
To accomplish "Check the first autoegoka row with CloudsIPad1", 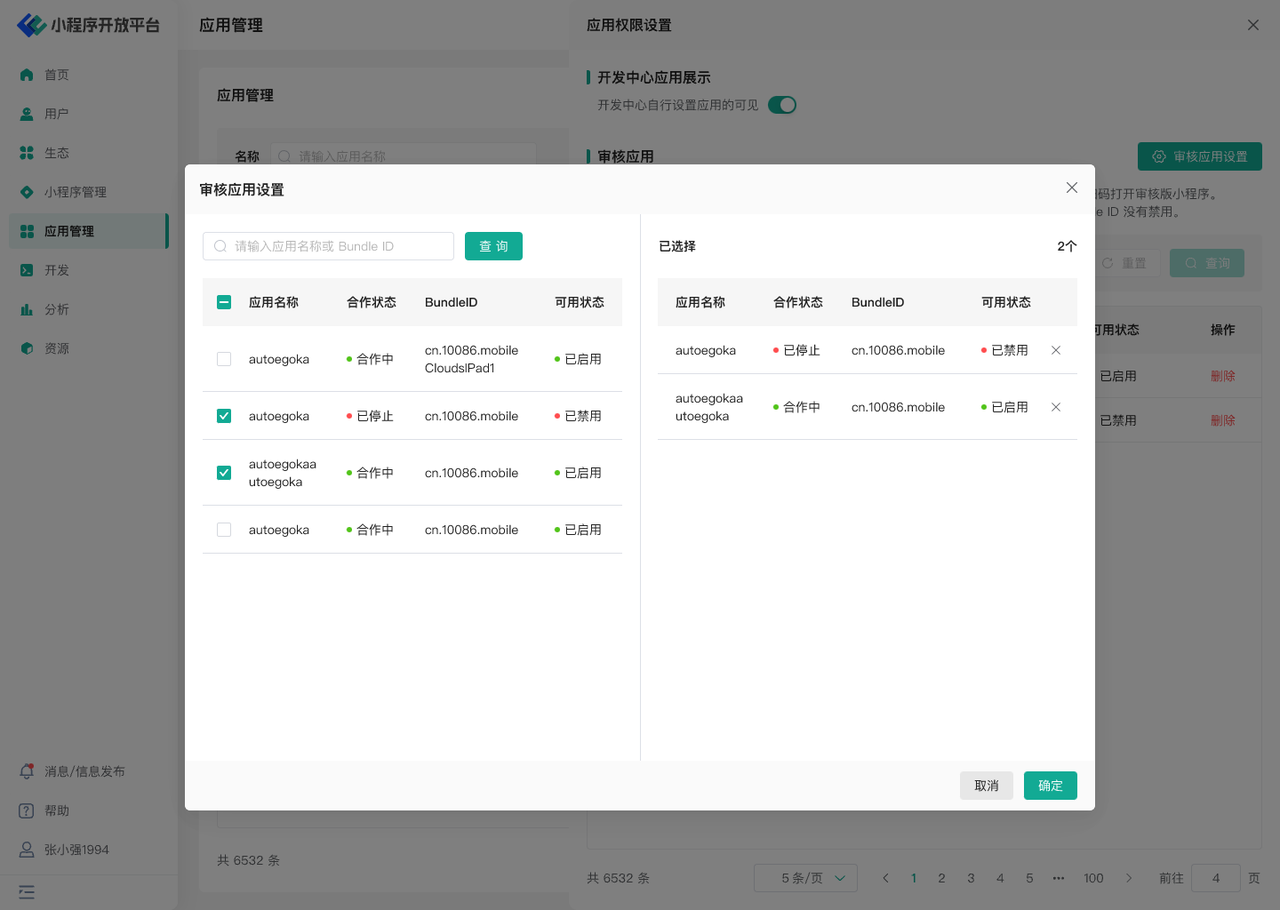I will pyautogui.click(x=224, y=359).
